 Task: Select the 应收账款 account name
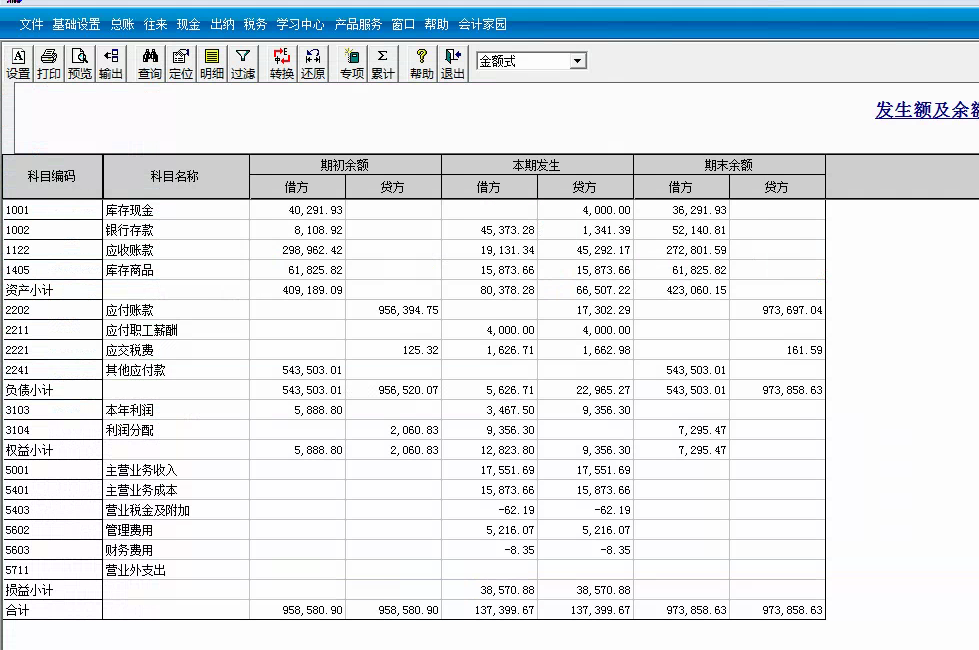(x=130, y=250)
